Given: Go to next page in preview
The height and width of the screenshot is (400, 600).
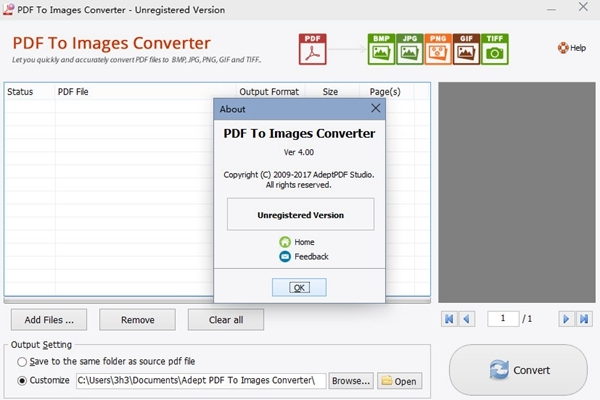Looking at the screenshot, I should click(566, 319).
